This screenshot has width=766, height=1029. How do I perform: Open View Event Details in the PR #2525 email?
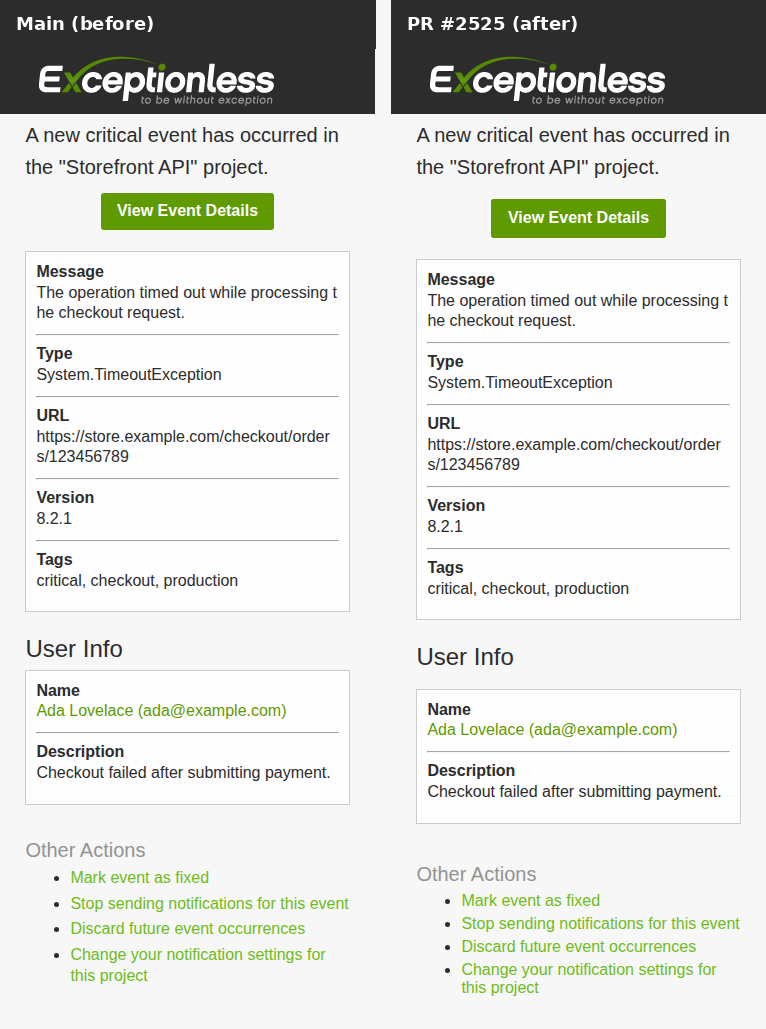[578, 218]
